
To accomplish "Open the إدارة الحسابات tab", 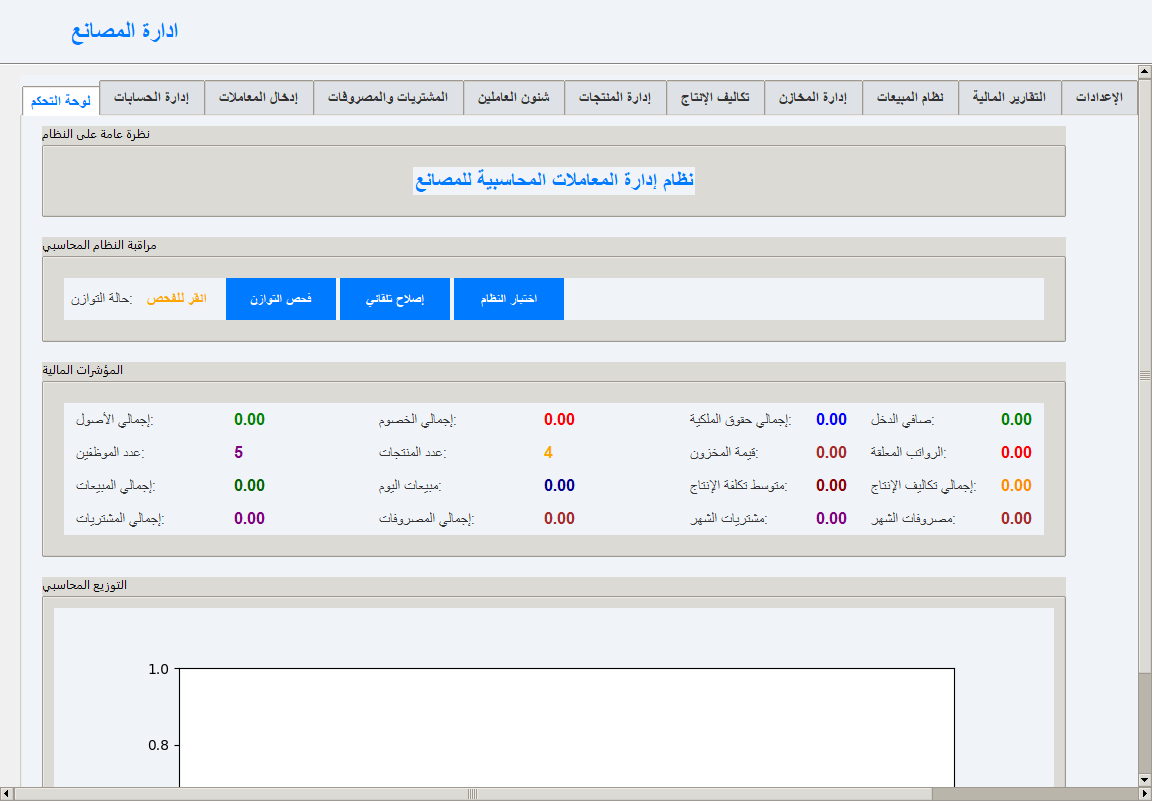I will (x=152, y=98).
